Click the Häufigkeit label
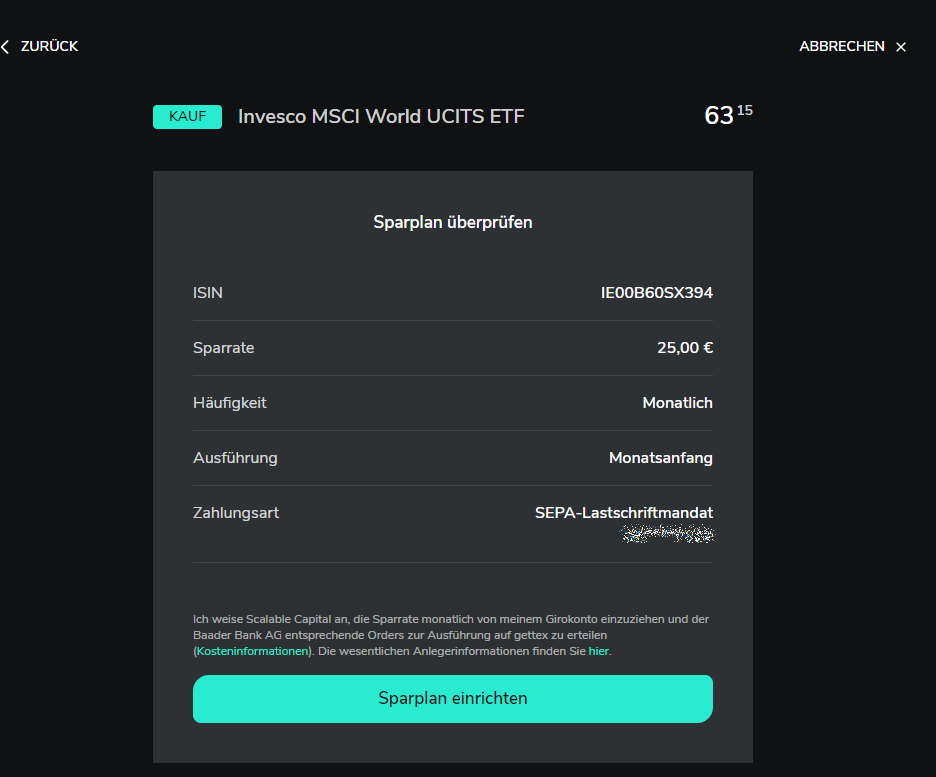Viewport: 936px width, 777px height. pos(229,403)
